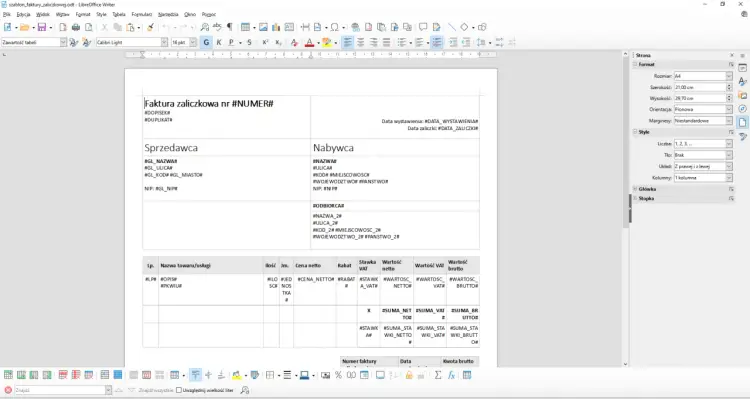Click the Sum (Sigma) icon in table toolbar
This screenshot has height=399, width=750.
click(438, 376)
